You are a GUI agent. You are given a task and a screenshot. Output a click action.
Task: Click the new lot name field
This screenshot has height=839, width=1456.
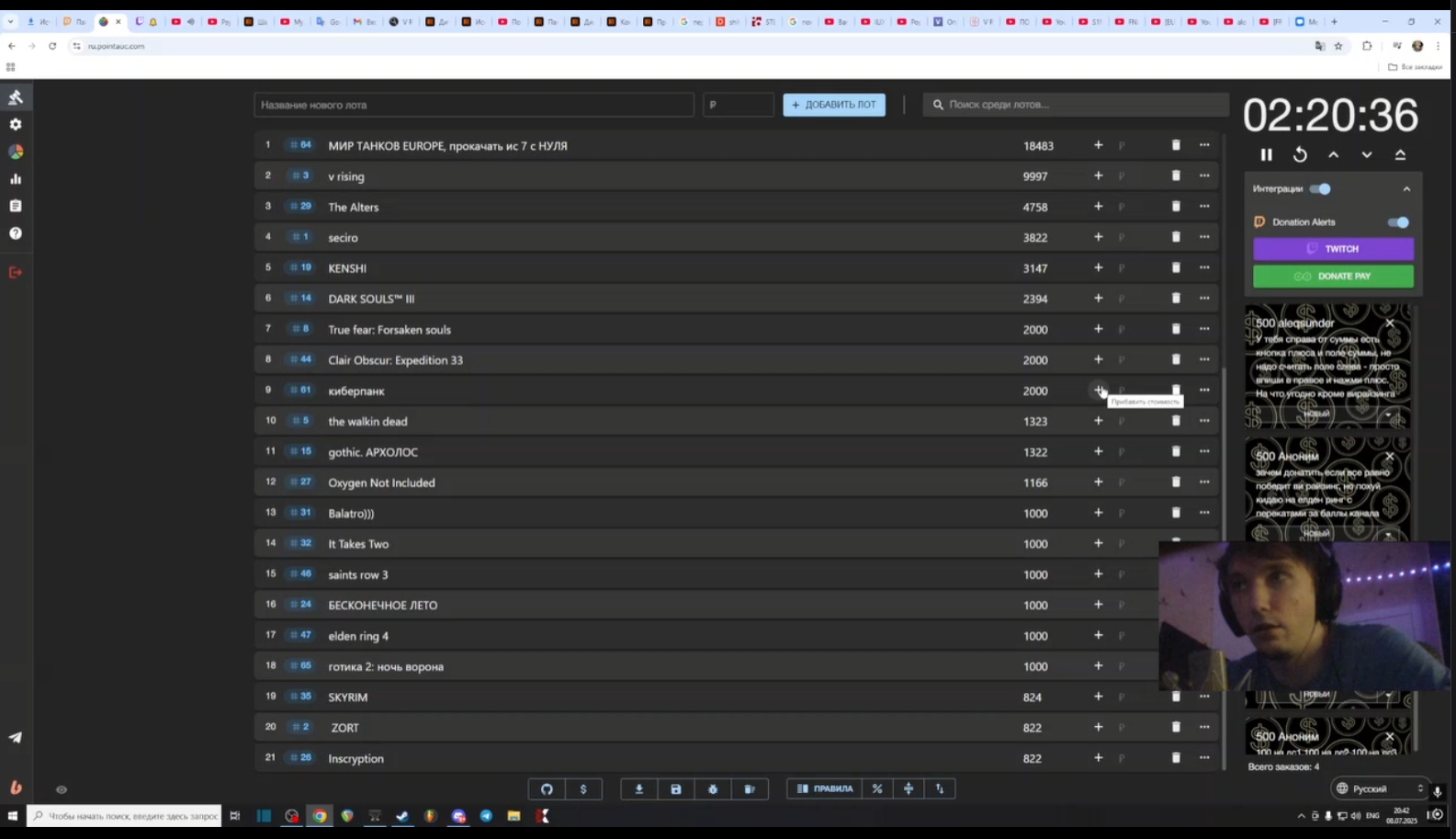tap(474, 105)
